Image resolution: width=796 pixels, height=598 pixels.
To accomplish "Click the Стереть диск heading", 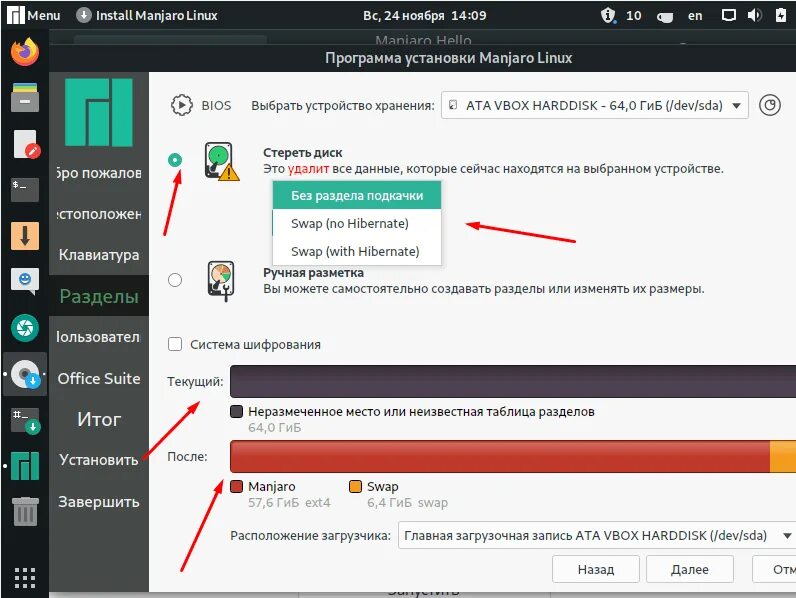I will click(303, 152).
